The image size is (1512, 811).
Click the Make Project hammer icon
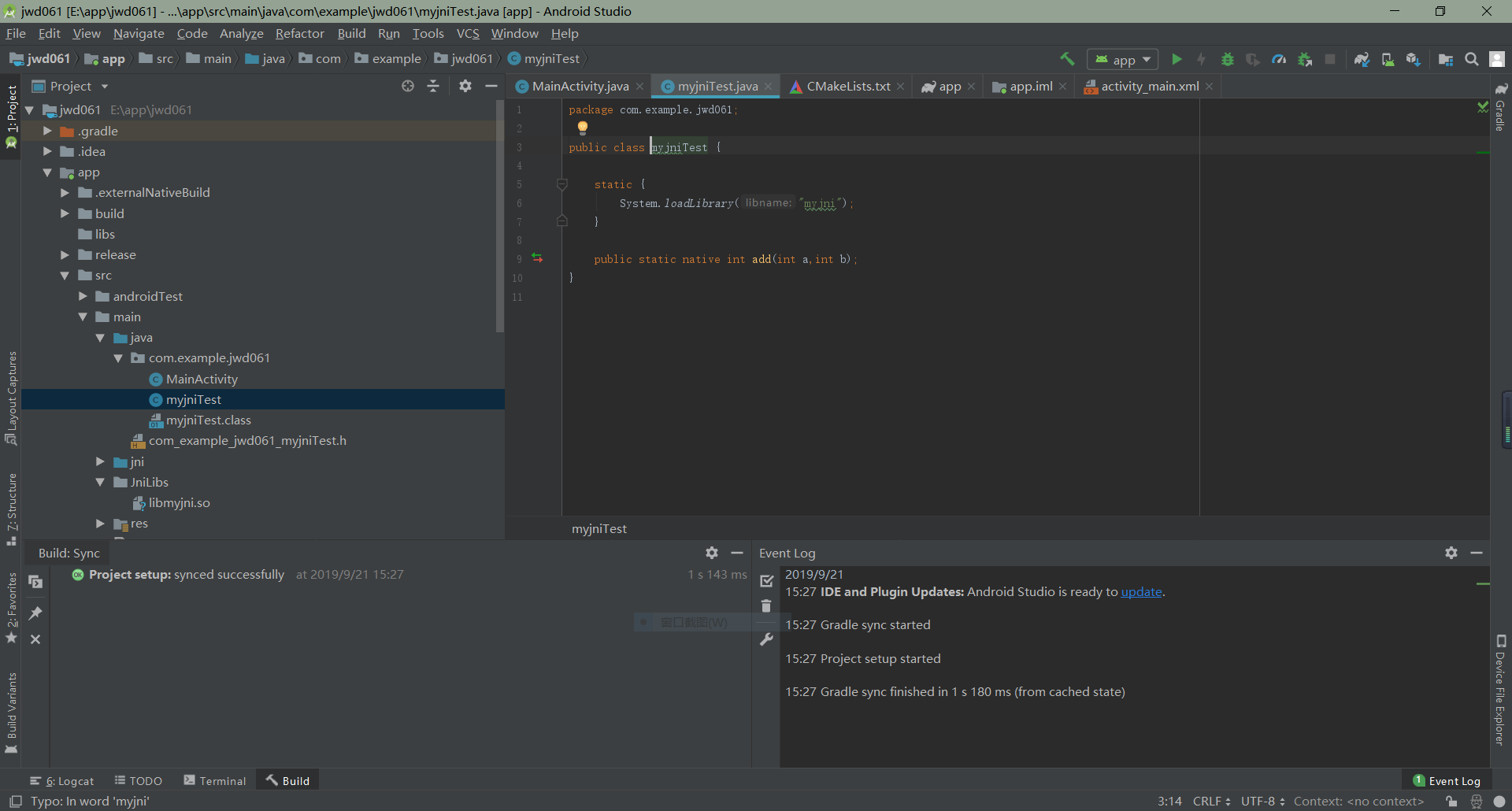(x=1067, y=59)
